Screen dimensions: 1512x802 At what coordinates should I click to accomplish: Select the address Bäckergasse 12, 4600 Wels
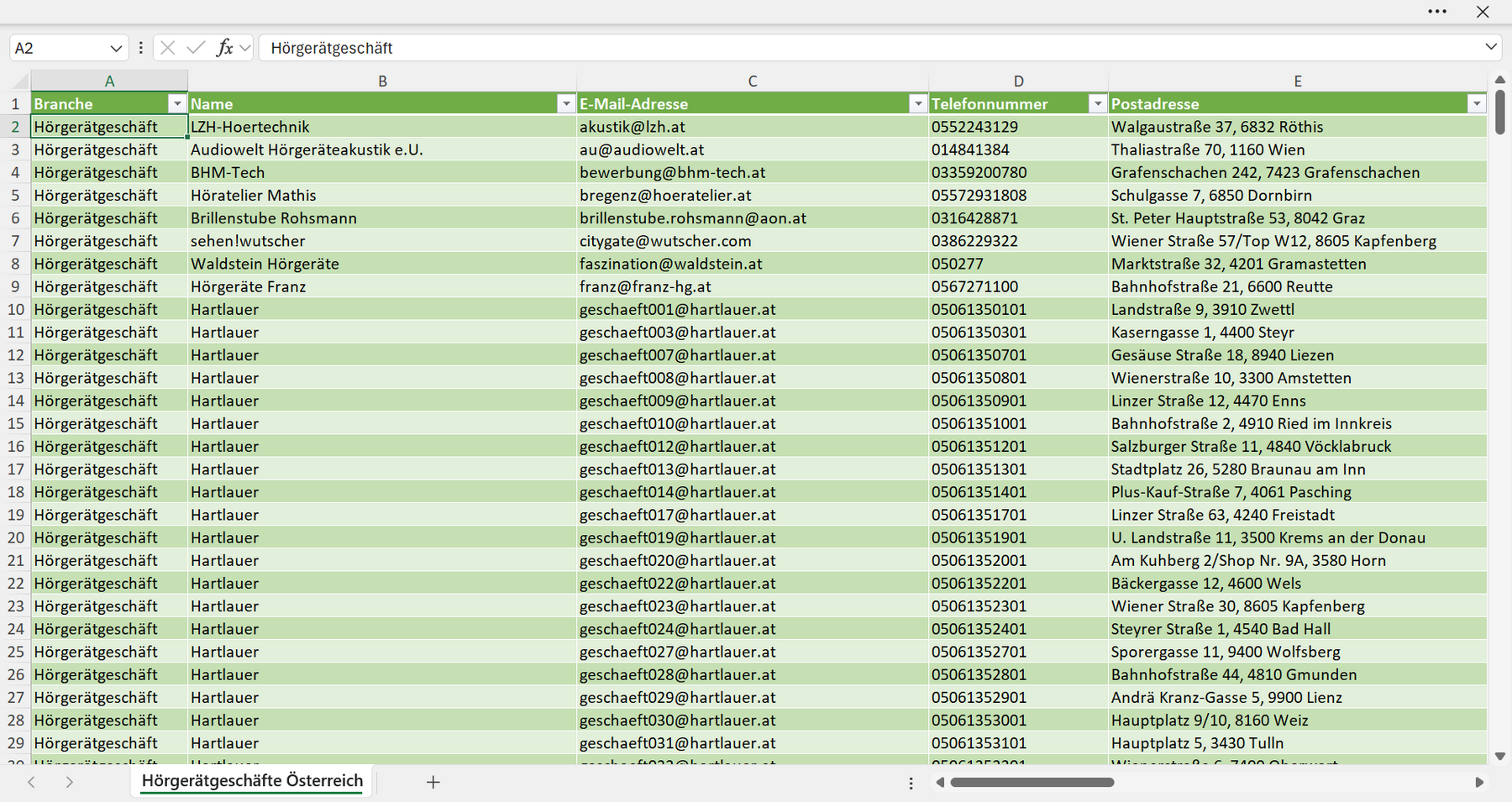pyautogui.click(x=1298, y=583)
